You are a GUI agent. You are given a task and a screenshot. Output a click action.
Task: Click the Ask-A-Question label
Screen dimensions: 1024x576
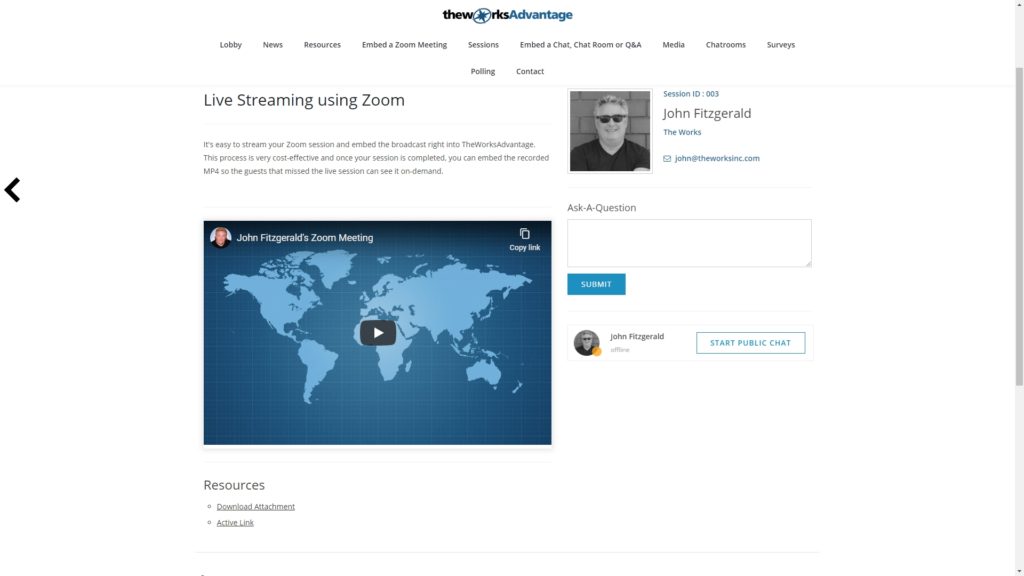(x=601, y=208)
